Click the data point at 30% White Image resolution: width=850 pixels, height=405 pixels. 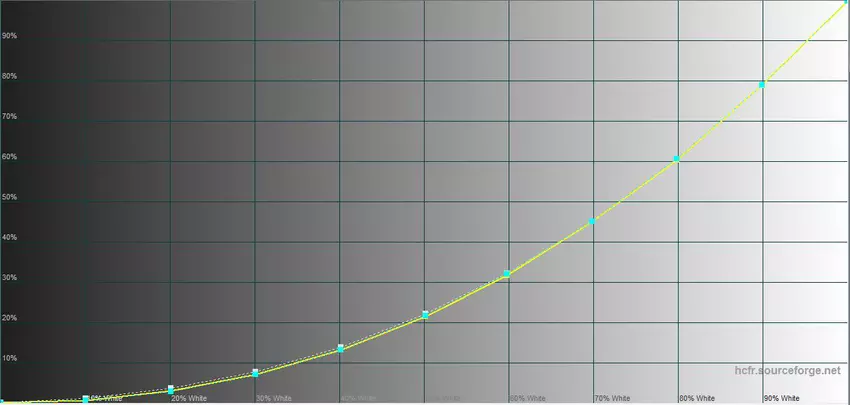tap(256, 373)
